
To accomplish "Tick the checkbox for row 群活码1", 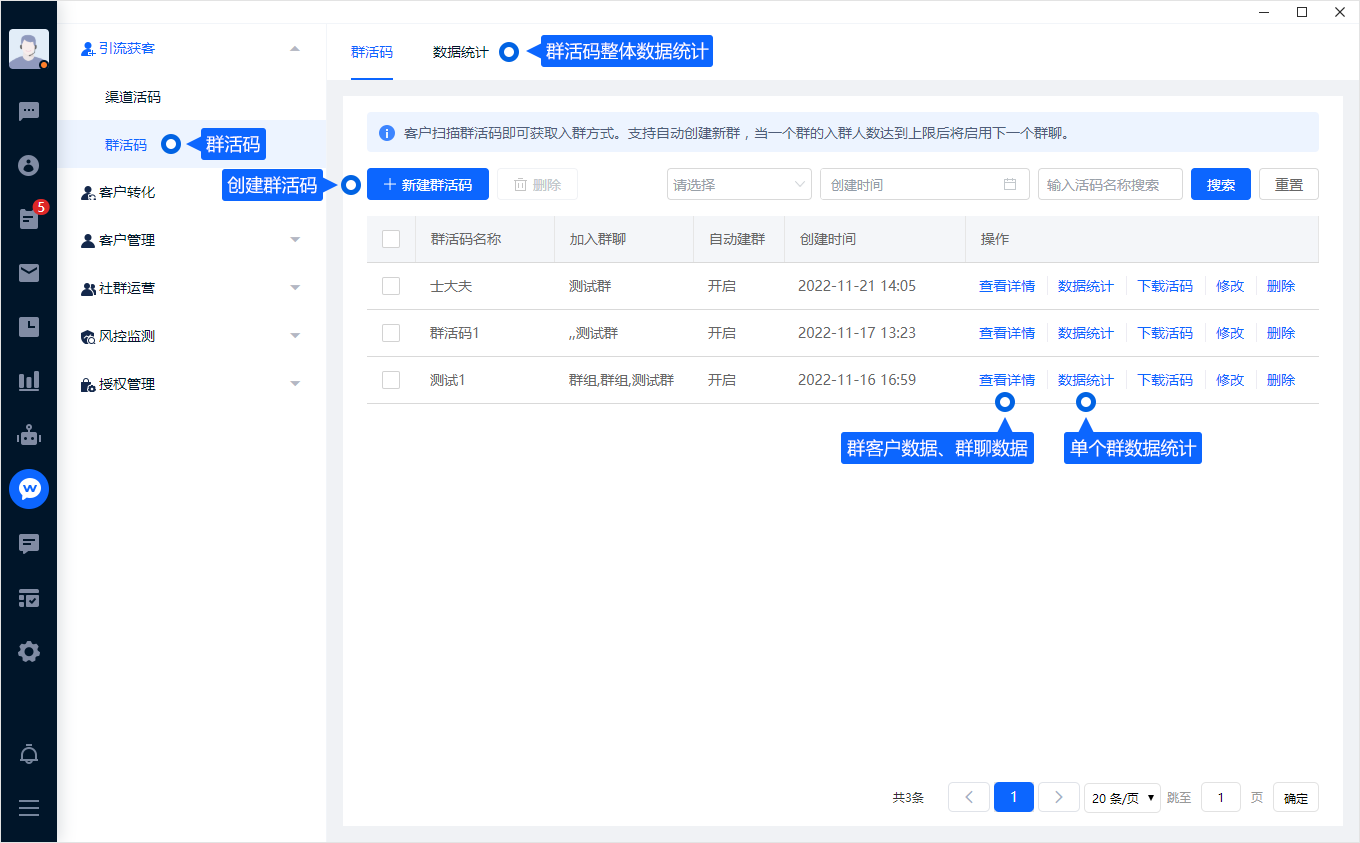I will click(391, 333).
